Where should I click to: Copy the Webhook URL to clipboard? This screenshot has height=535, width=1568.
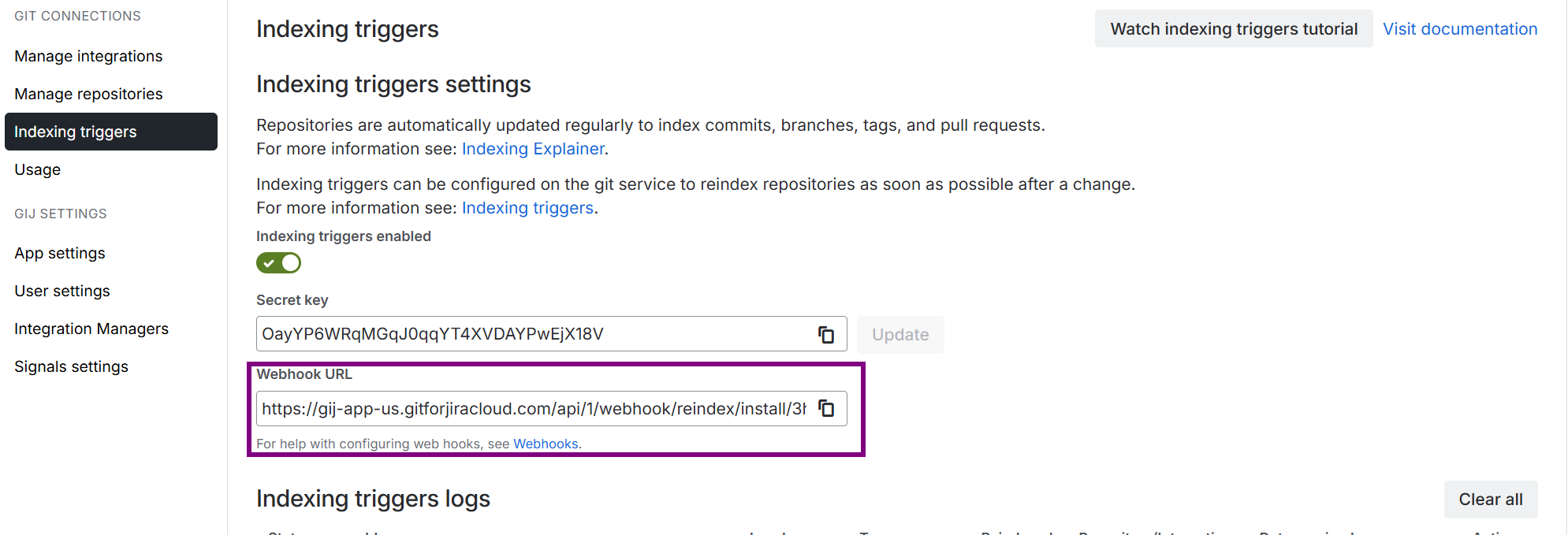coord(825,408)
